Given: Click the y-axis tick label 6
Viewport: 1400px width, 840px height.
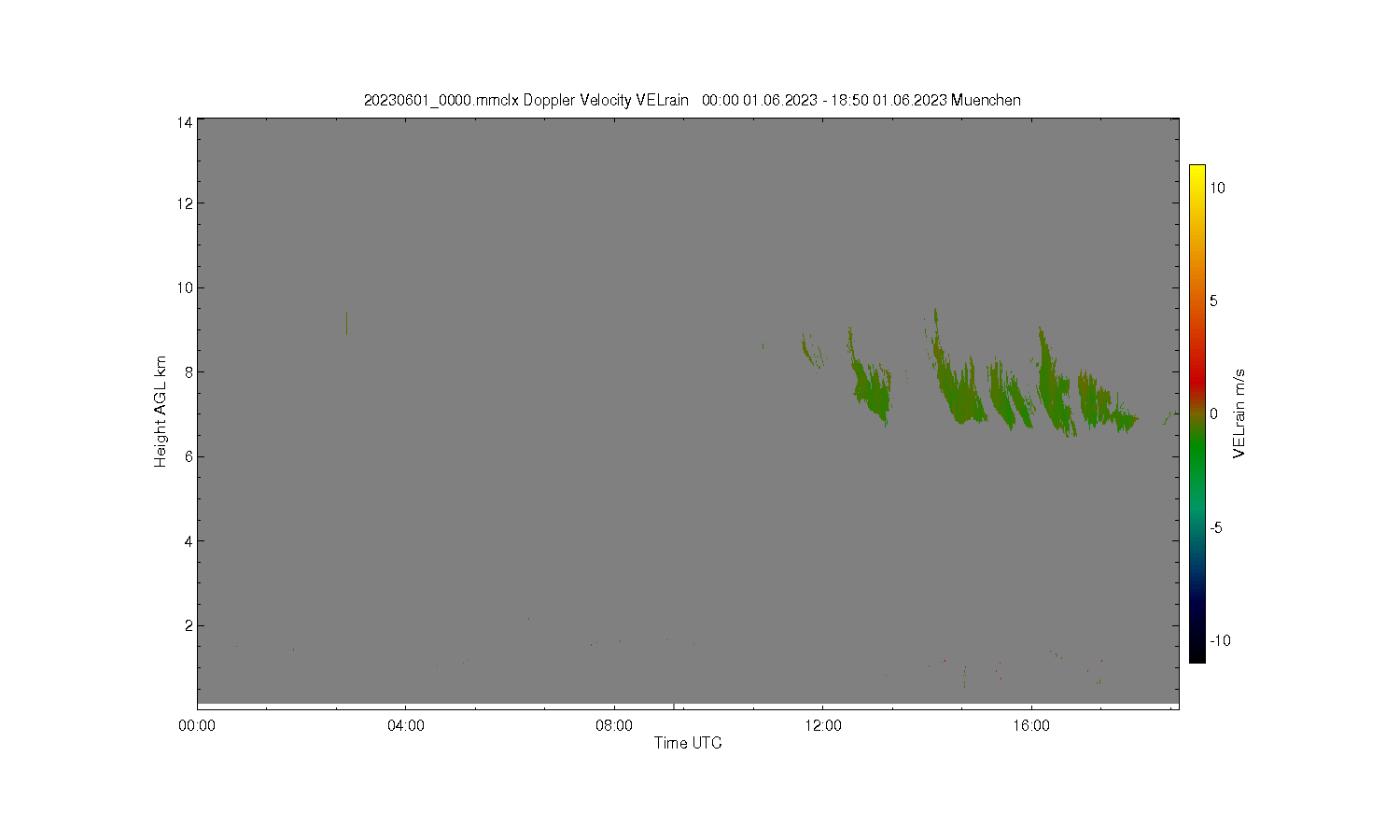Looking at the screenshot, I should 189,456.
